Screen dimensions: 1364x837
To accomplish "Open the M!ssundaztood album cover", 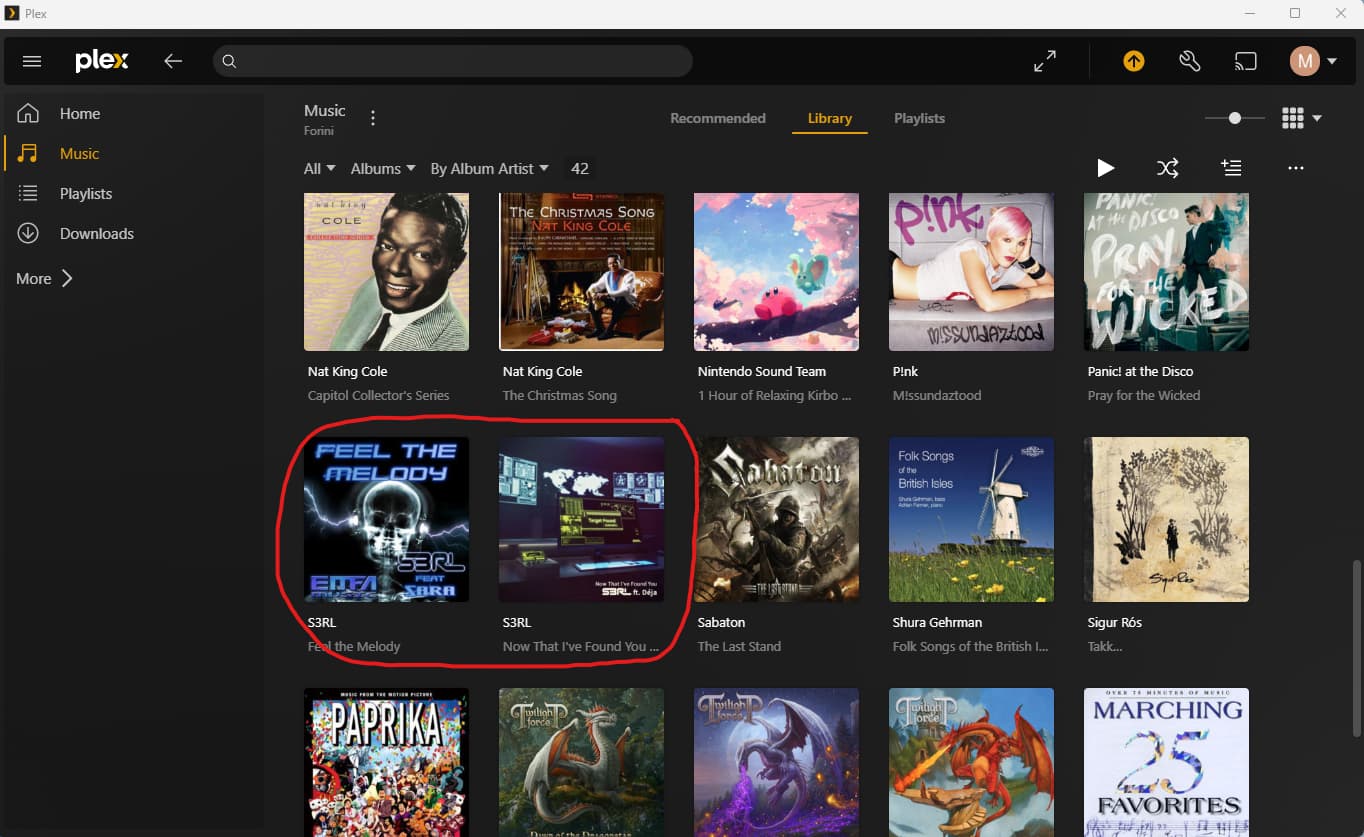I will click(972, 272).
